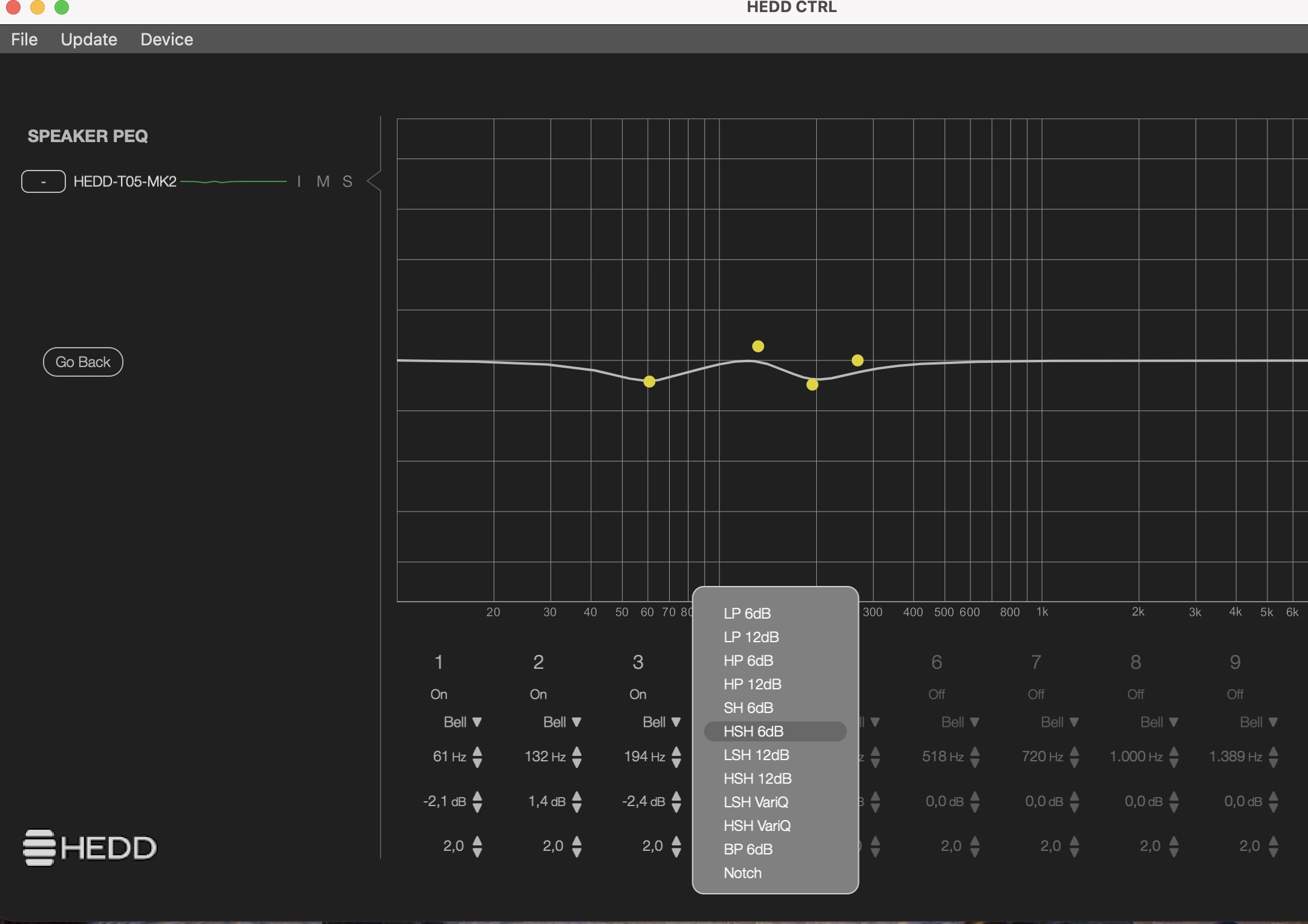Open the Device menu
The height and width of the screenshot is (924, 1308).
pos(167,39)
